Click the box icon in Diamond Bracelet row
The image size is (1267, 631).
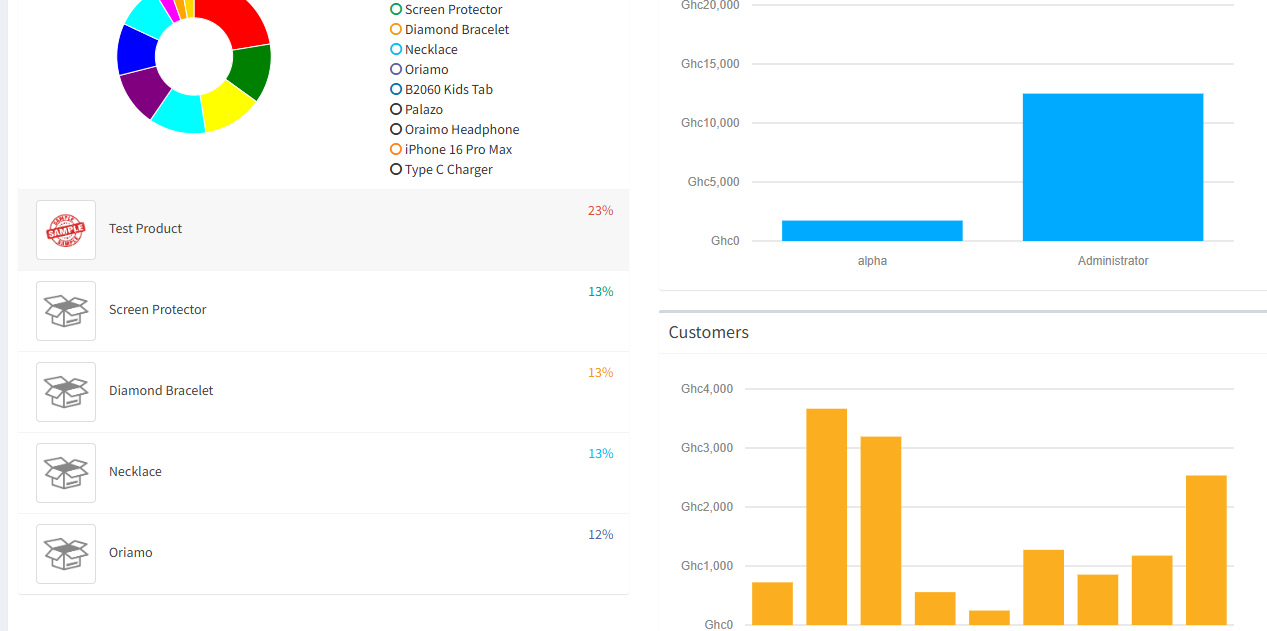click(66, 392)
